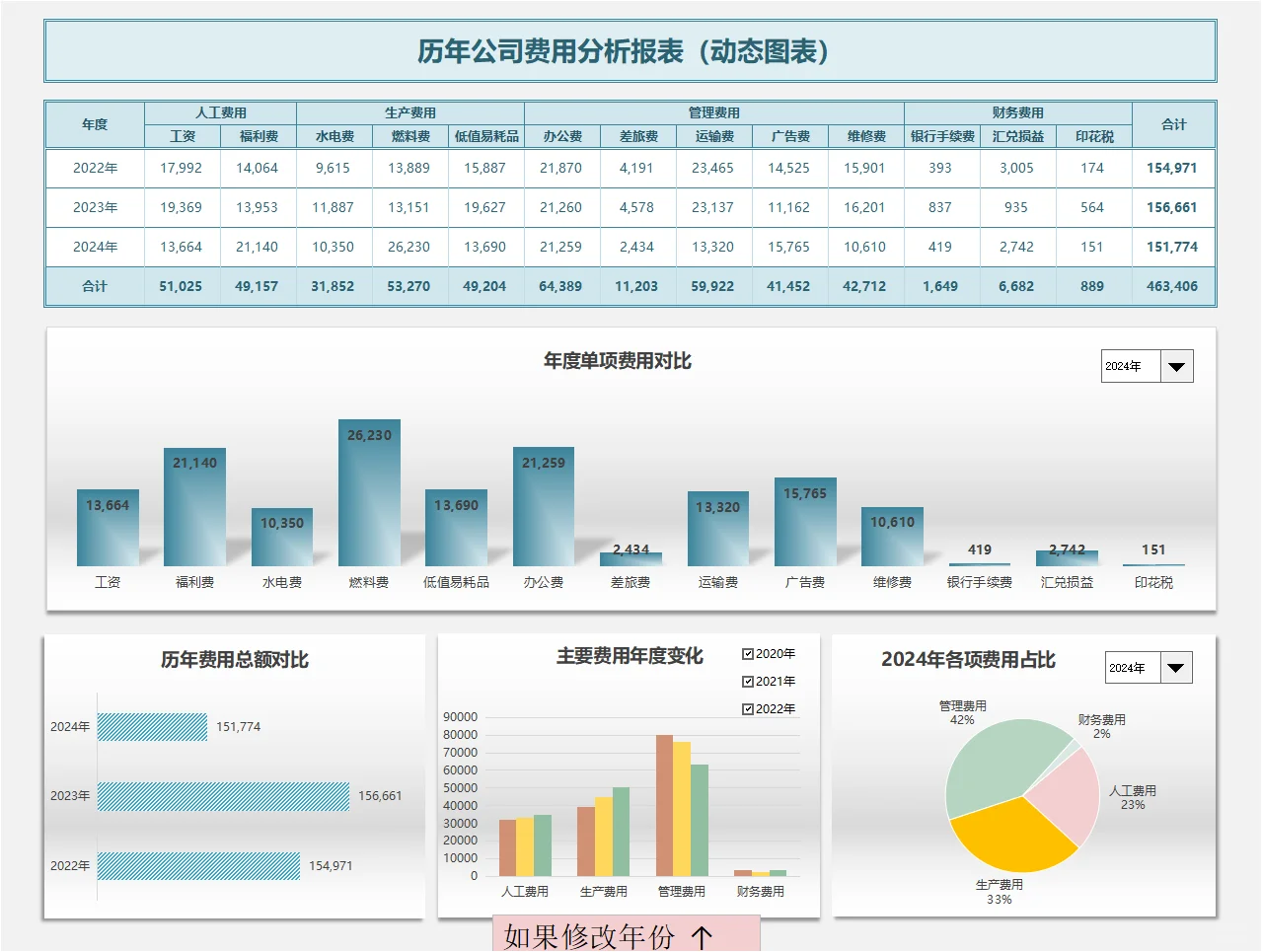The width and height of the screenshot is (1262, 952).
Task: Open the year dropdown beside 2024年各项费用占比 pie chart
Action: (x=1175, y=667)
